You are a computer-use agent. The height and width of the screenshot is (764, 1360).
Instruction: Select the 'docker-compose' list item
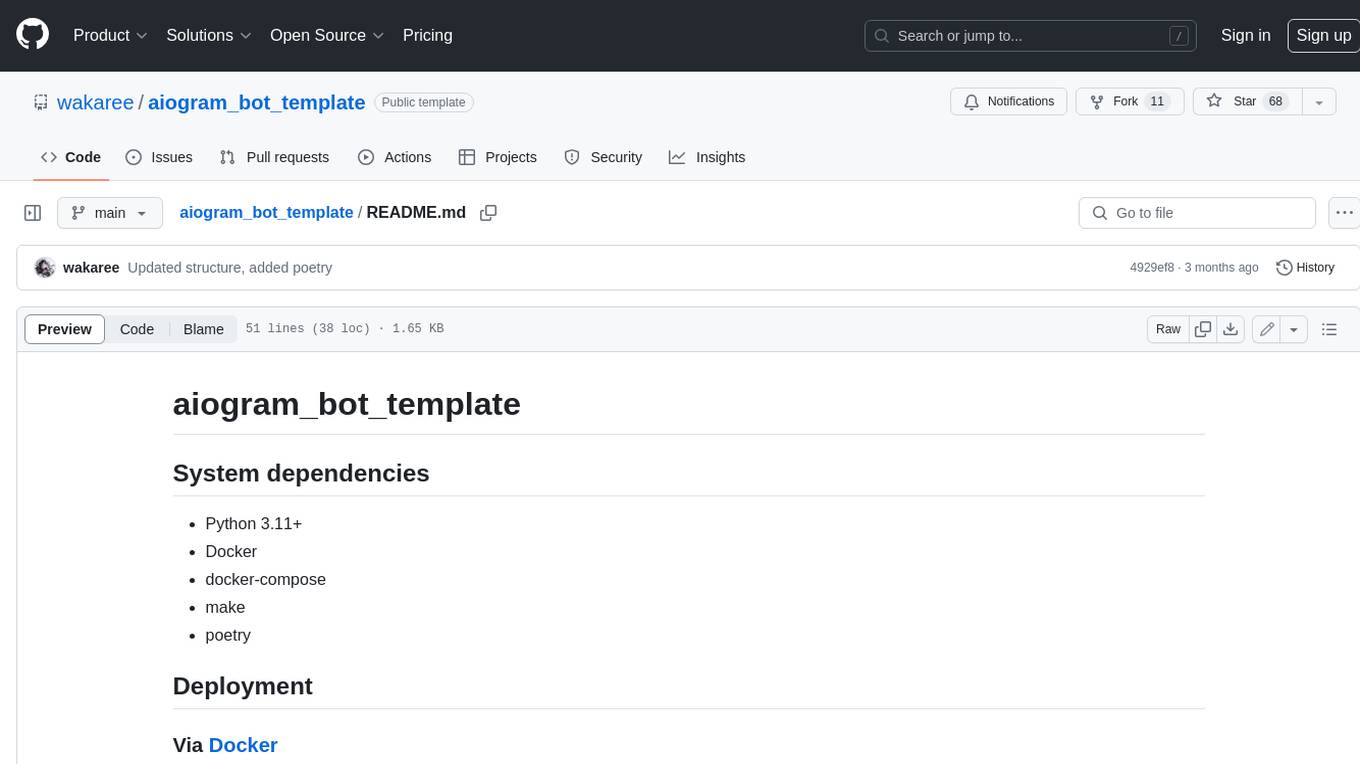pyautogui.click(x=265, y=579)
